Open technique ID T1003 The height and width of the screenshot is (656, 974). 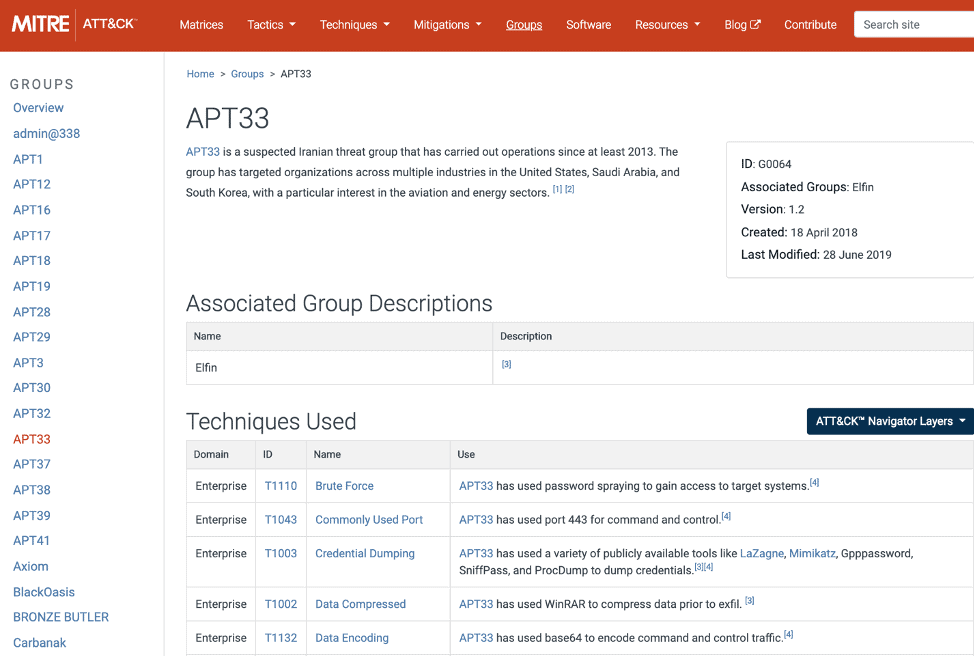coord(281,553)
